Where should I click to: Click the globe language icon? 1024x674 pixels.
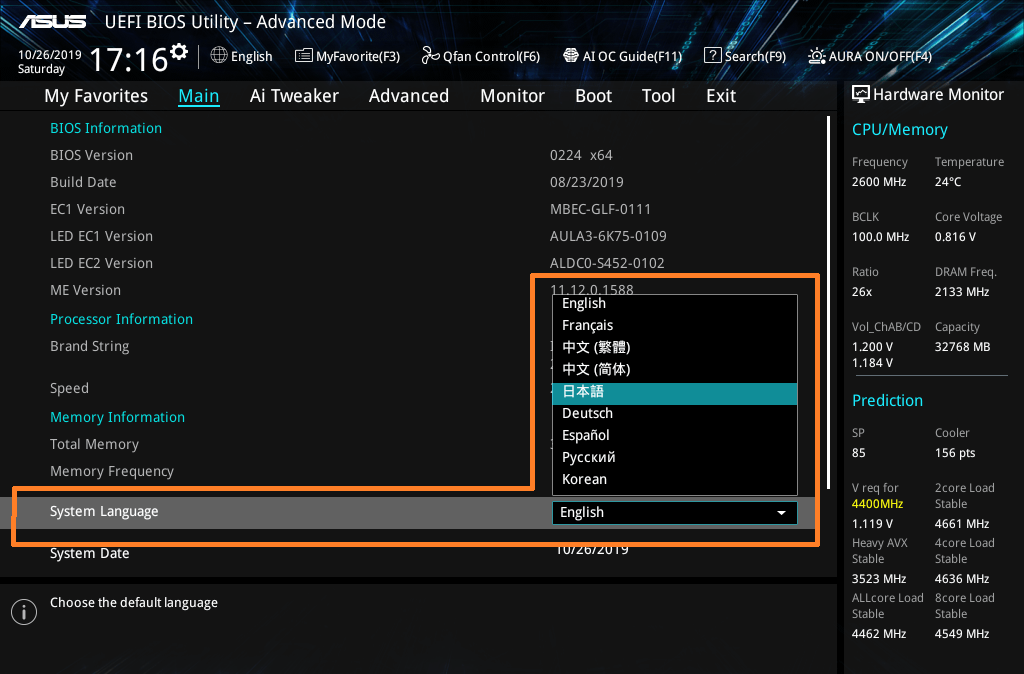(x=219, y=56)
